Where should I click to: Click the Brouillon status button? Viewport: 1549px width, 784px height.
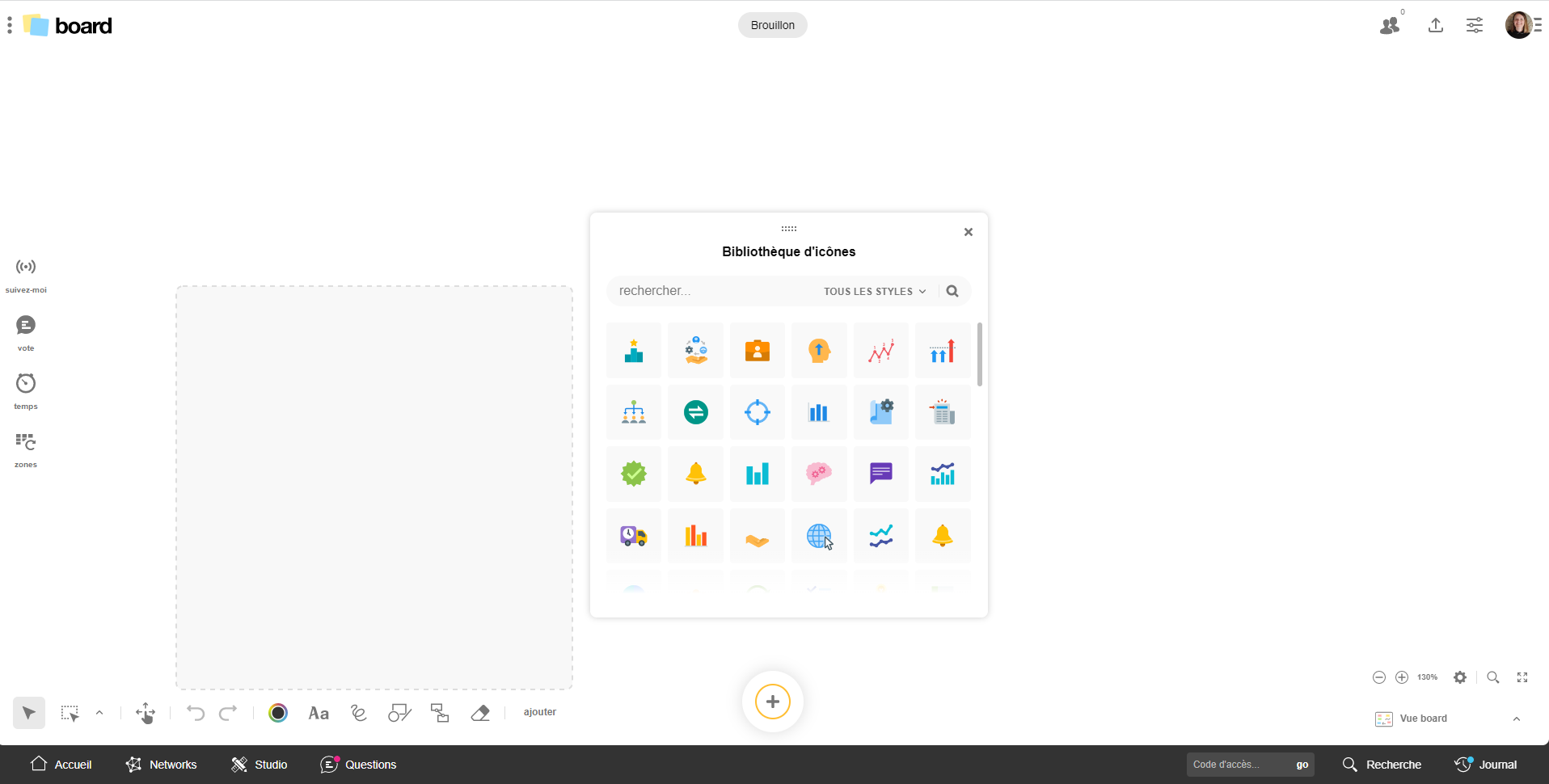pyautogui.click(x=772, y=25)
